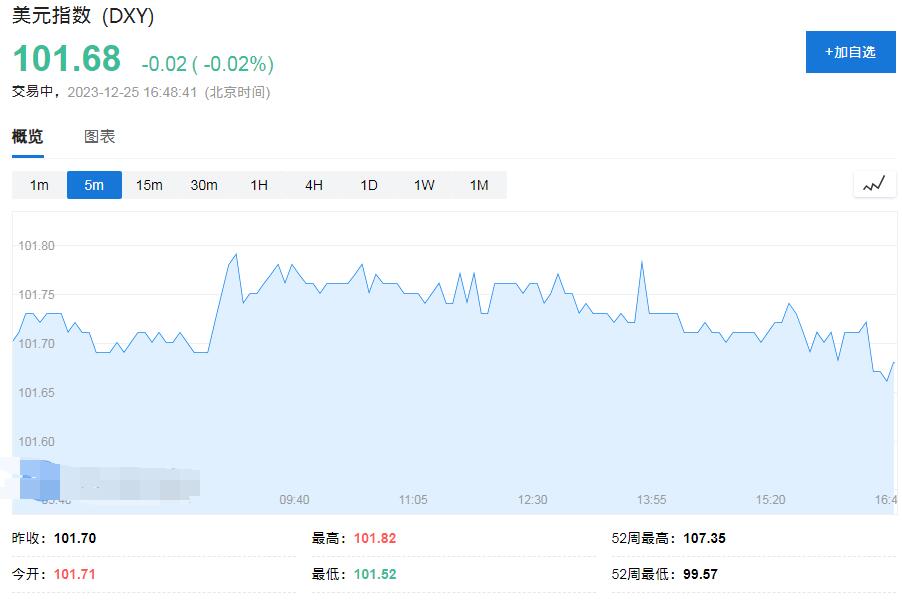Screen dimensions: 902x614
Task: Click the chart peak near 101.80
Action: pyautogui.click(x=236, y=254)
